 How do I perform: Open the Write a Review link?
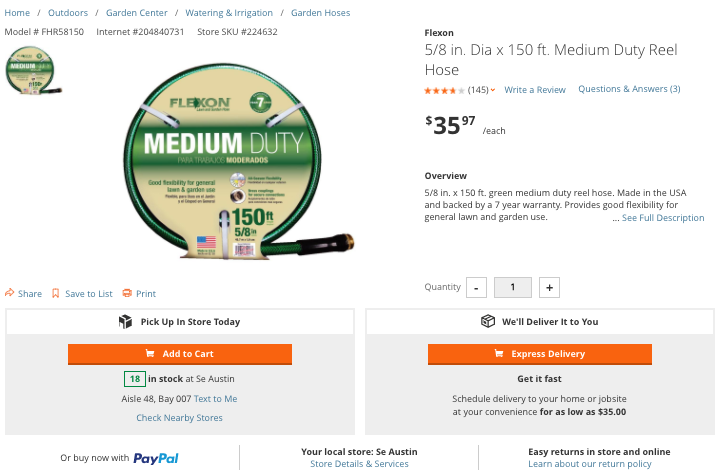tap(535, 90)
